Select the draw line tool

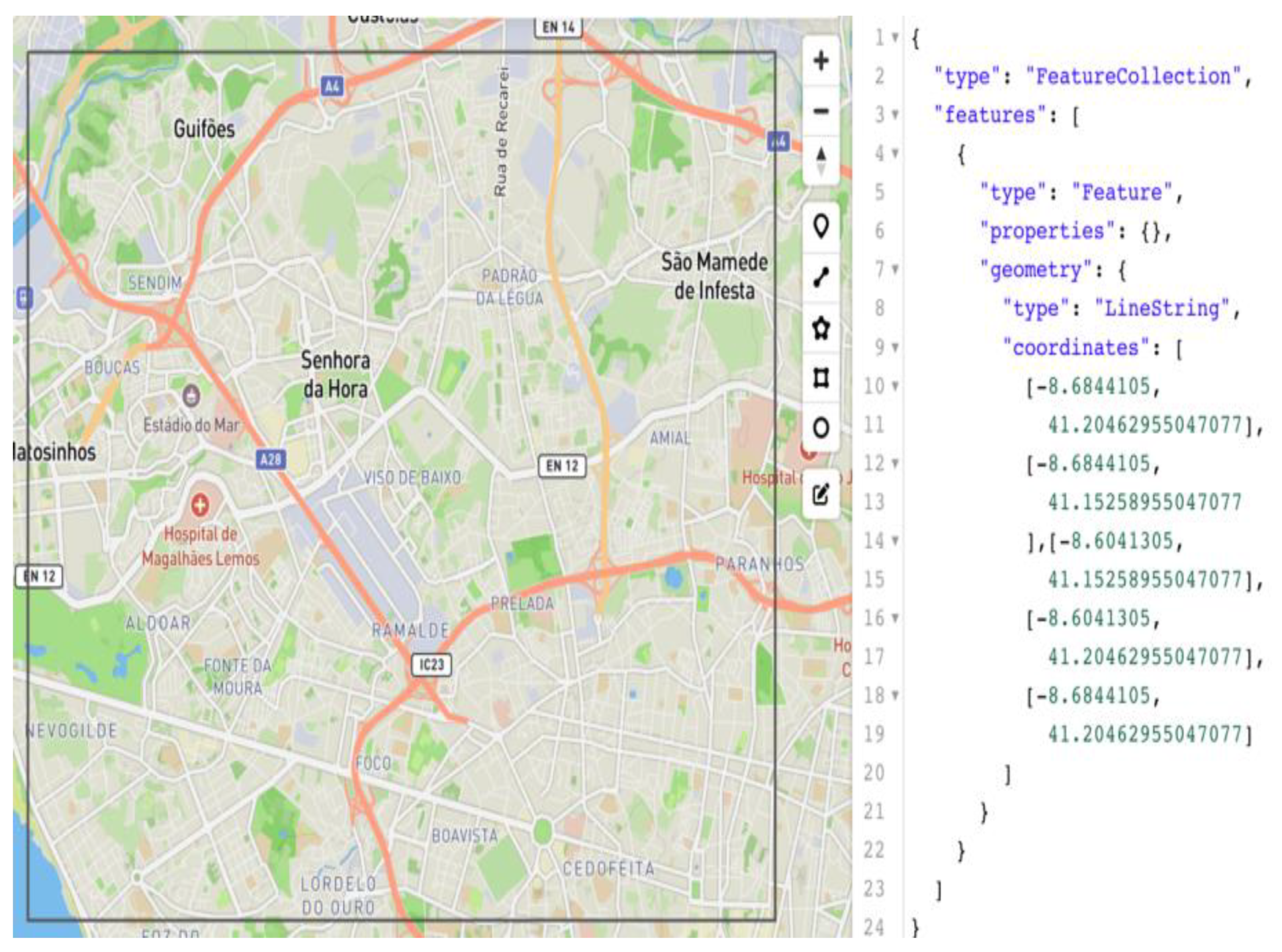(x=821, y=277)
